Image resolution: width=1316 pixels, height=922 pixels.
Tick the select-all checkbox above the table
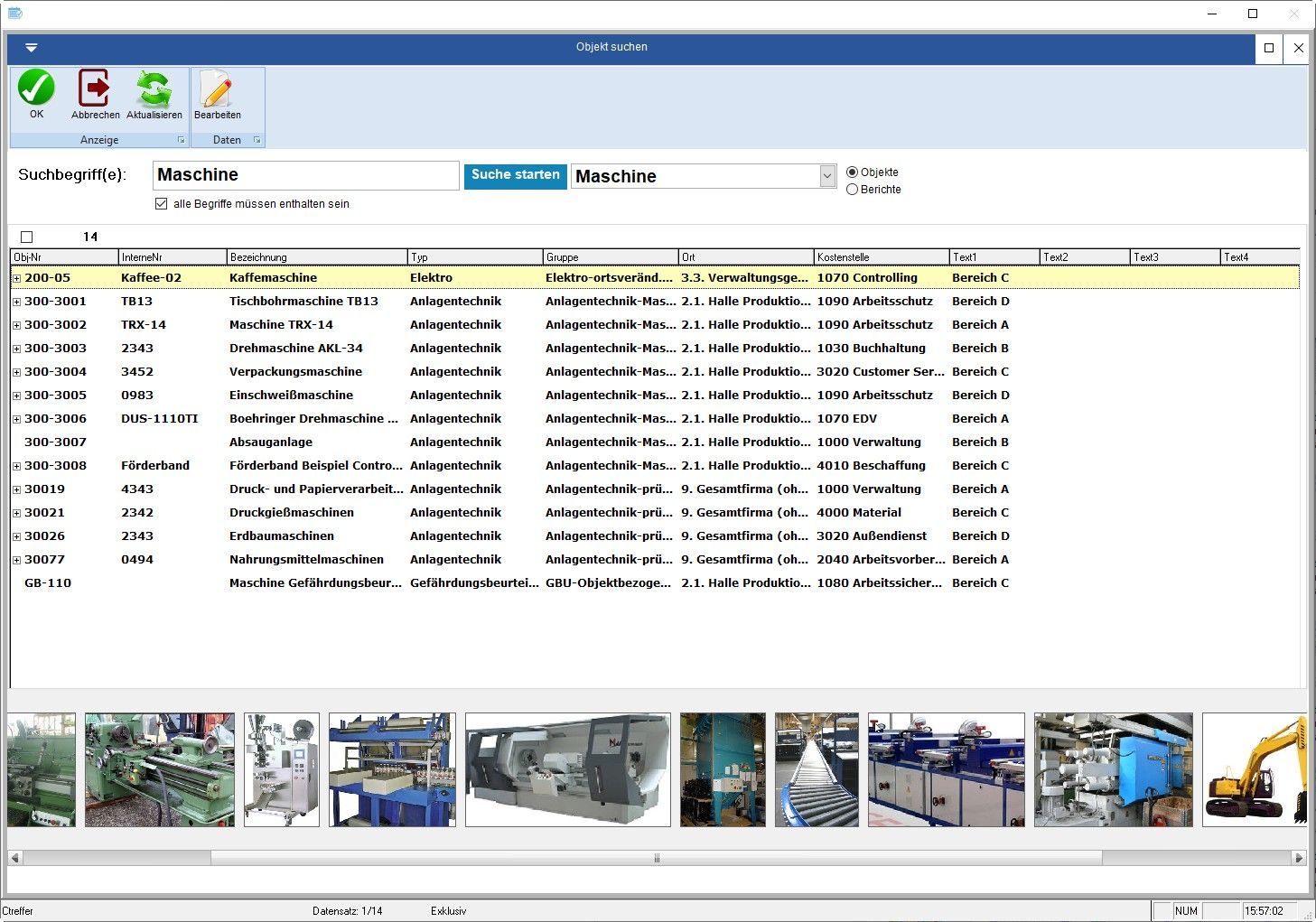pos(27,237)
